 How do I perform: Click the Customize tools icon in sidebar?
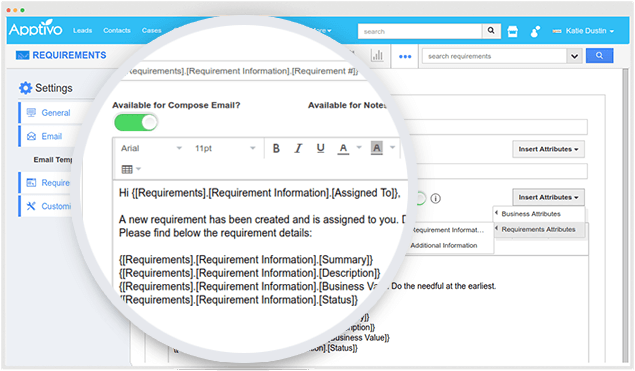(31, 206)
